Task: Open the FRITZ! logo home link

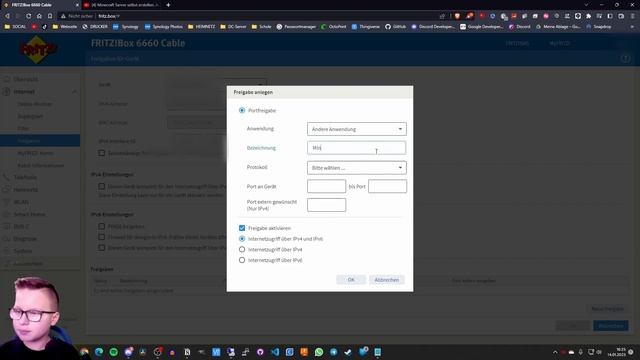Action: (38, 49)
